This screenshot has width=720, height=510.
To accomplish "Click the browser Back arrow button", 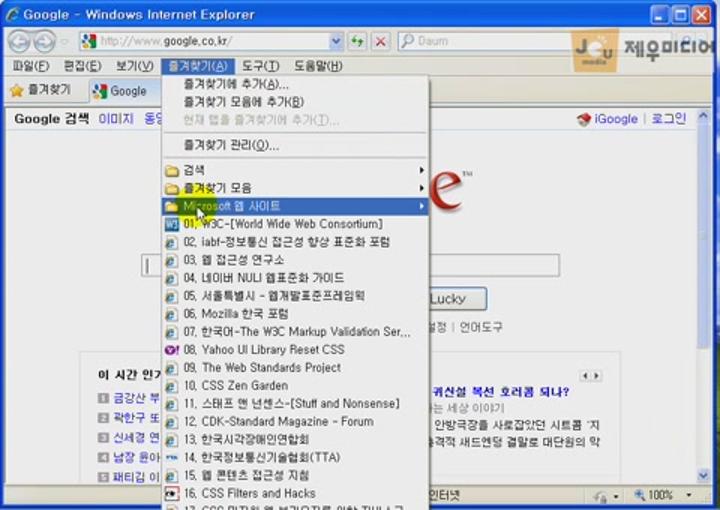I will tap(20, 42).
